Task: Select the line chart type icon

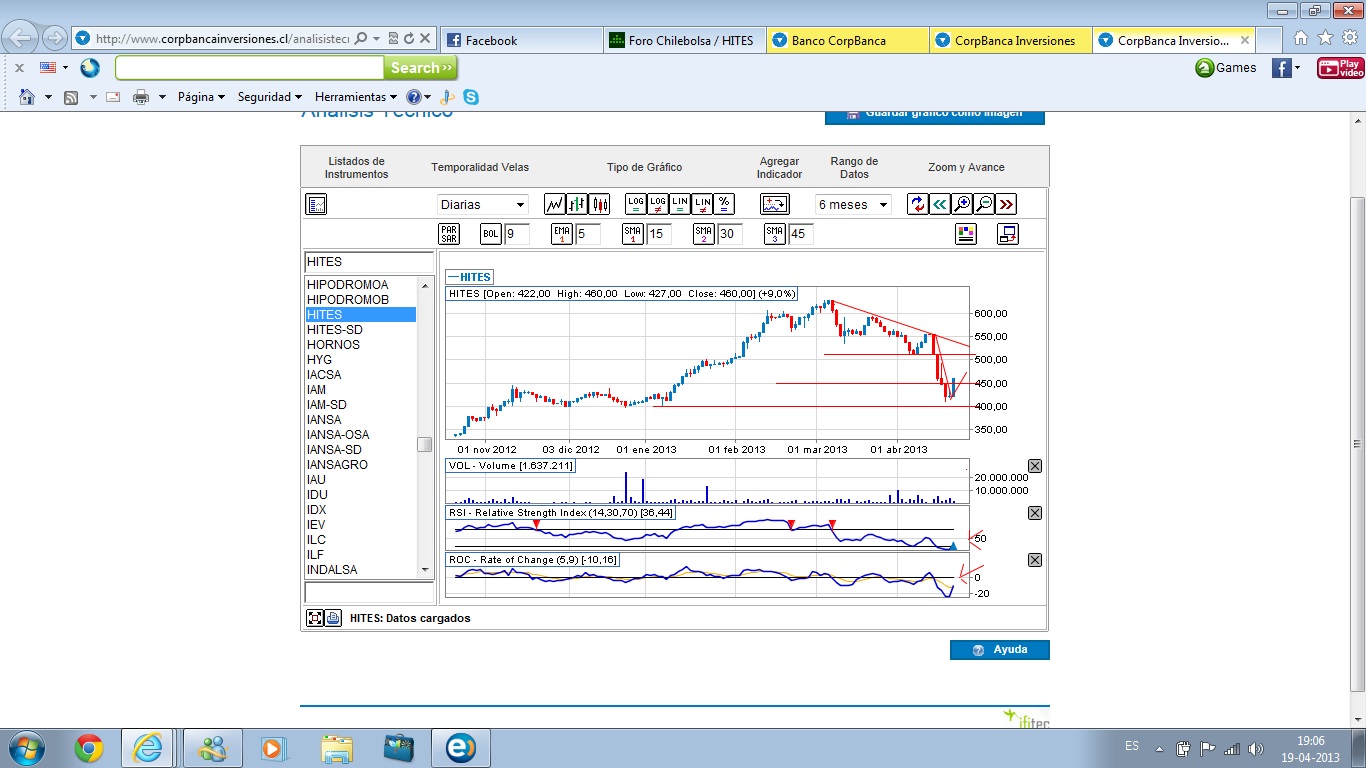Action: [555, 204]
